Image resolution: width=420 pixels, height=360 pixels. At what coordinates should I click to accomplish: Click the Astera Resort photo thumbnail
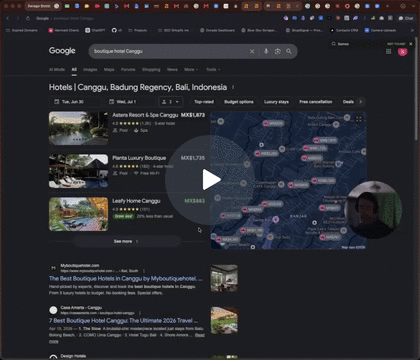click(x=79, y=128)
